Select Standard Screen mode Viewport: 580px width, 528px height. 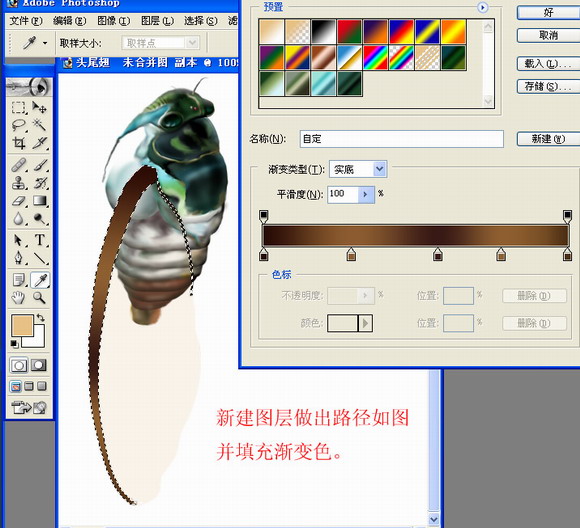(x=16, y=387)
